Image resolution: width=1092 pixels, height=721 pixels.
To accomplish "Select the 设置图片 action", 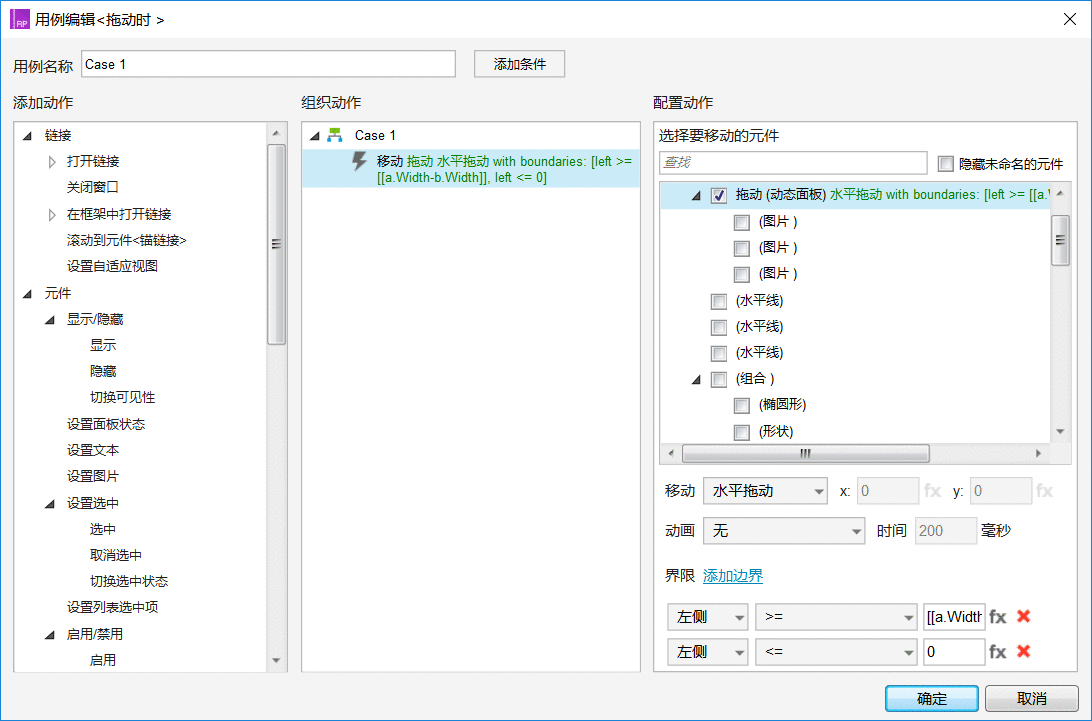I will click(93, 476).
